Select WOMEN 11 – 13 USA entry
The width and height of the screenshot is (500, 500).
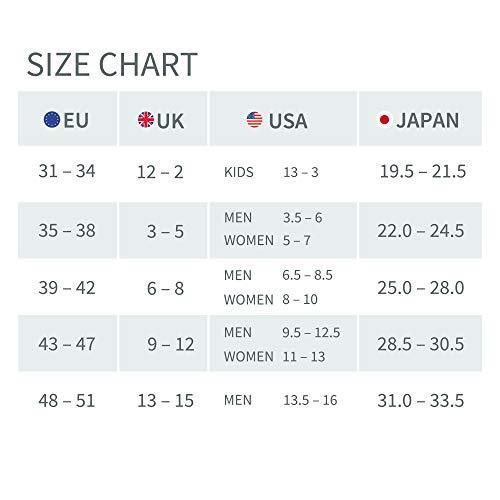[x=275, y=357]
